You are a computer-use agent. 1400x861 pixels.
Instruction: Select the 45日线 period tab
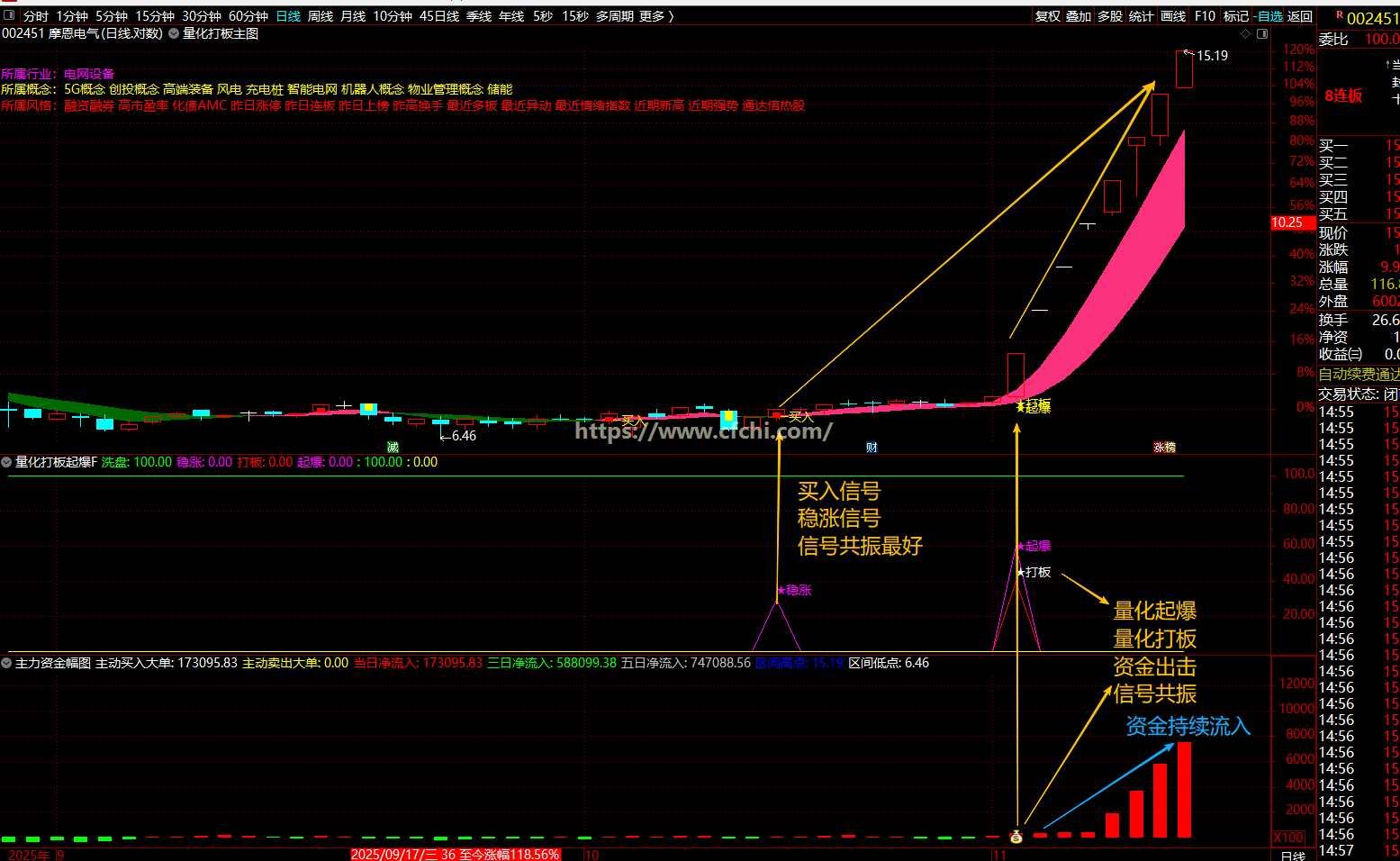439,16
